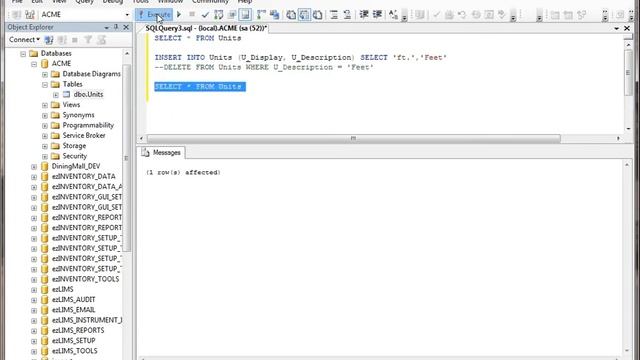Open Object Explorer window position dropdown

[107, 27]
